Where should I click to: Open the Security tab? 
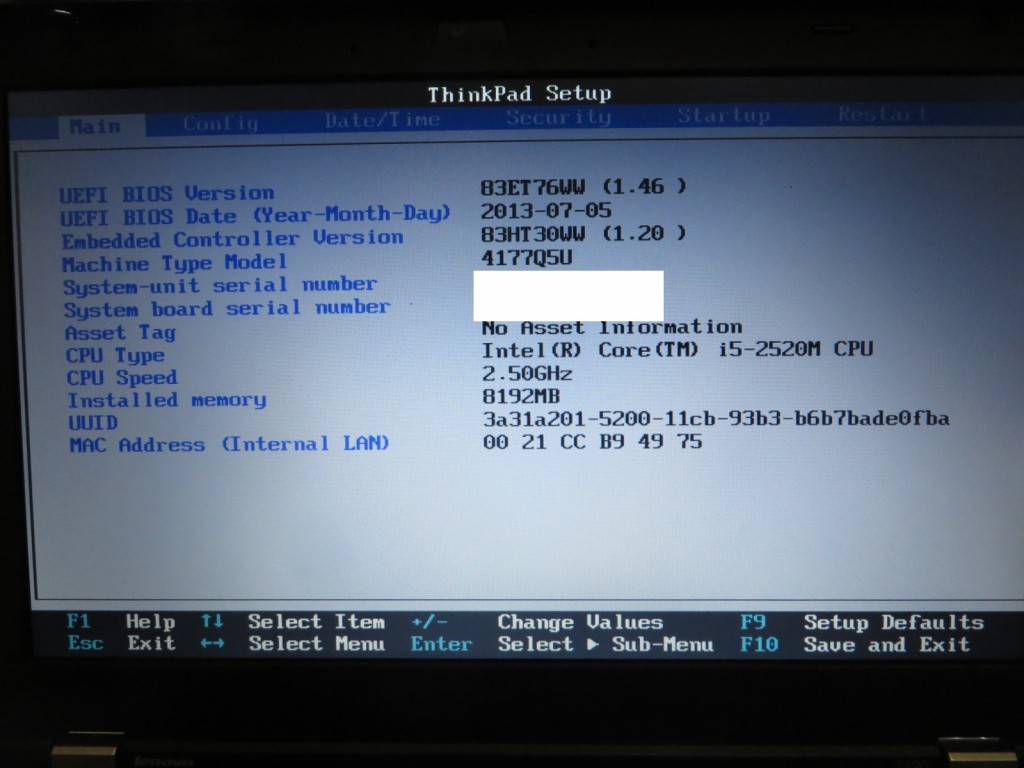(x=558, y=117)
